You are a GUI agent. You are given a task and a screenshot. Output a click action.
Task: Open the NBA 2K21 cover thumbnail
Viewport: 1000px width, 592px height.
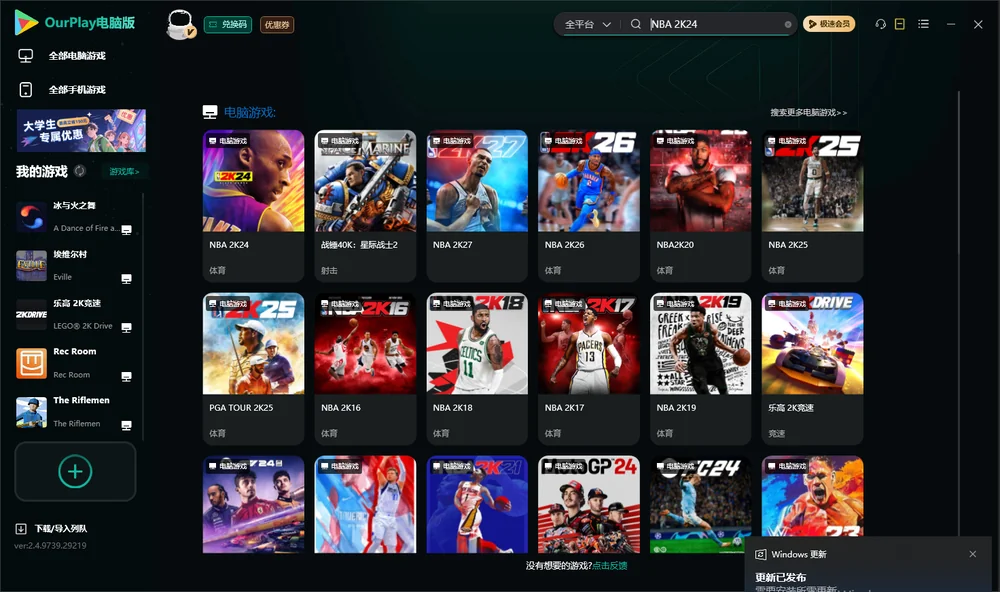[477, 504]
